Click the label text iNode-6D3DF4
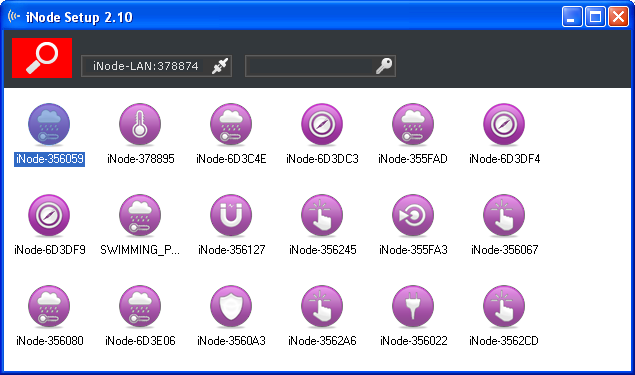635x375 pixels. [505, 159]
